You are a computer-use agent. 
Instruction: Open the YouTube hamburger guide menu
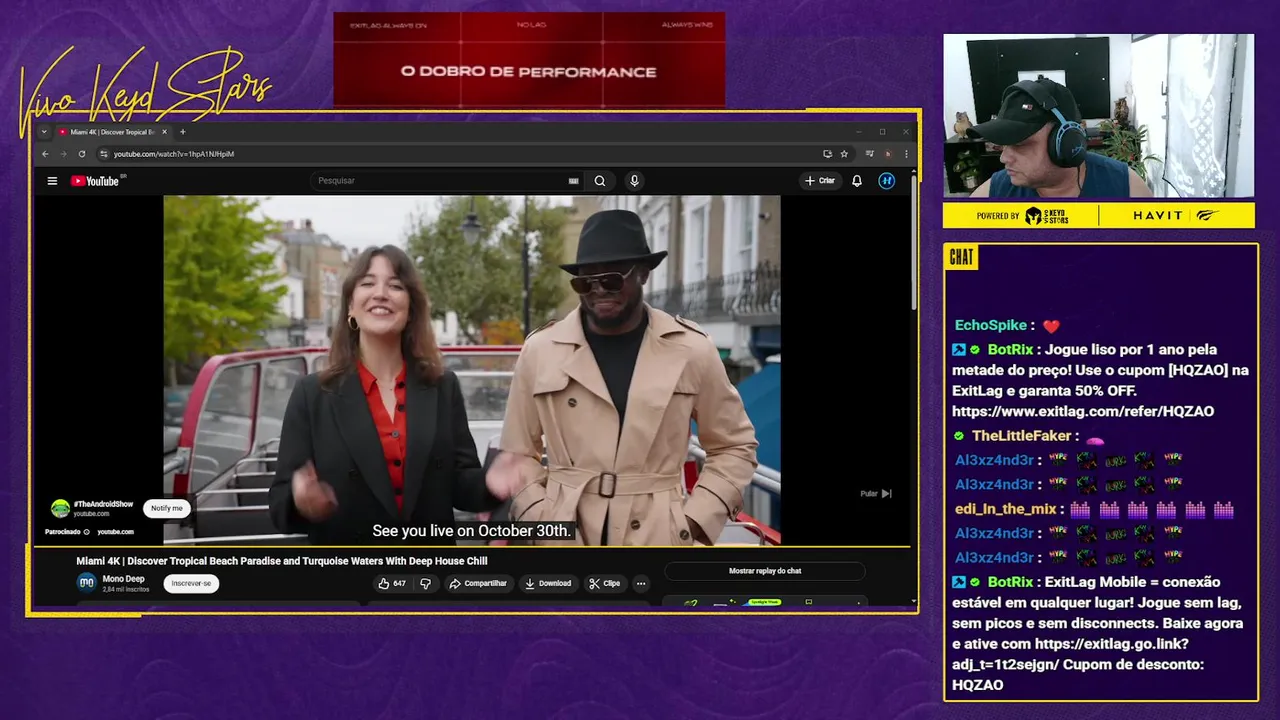(x=52, y=181)
